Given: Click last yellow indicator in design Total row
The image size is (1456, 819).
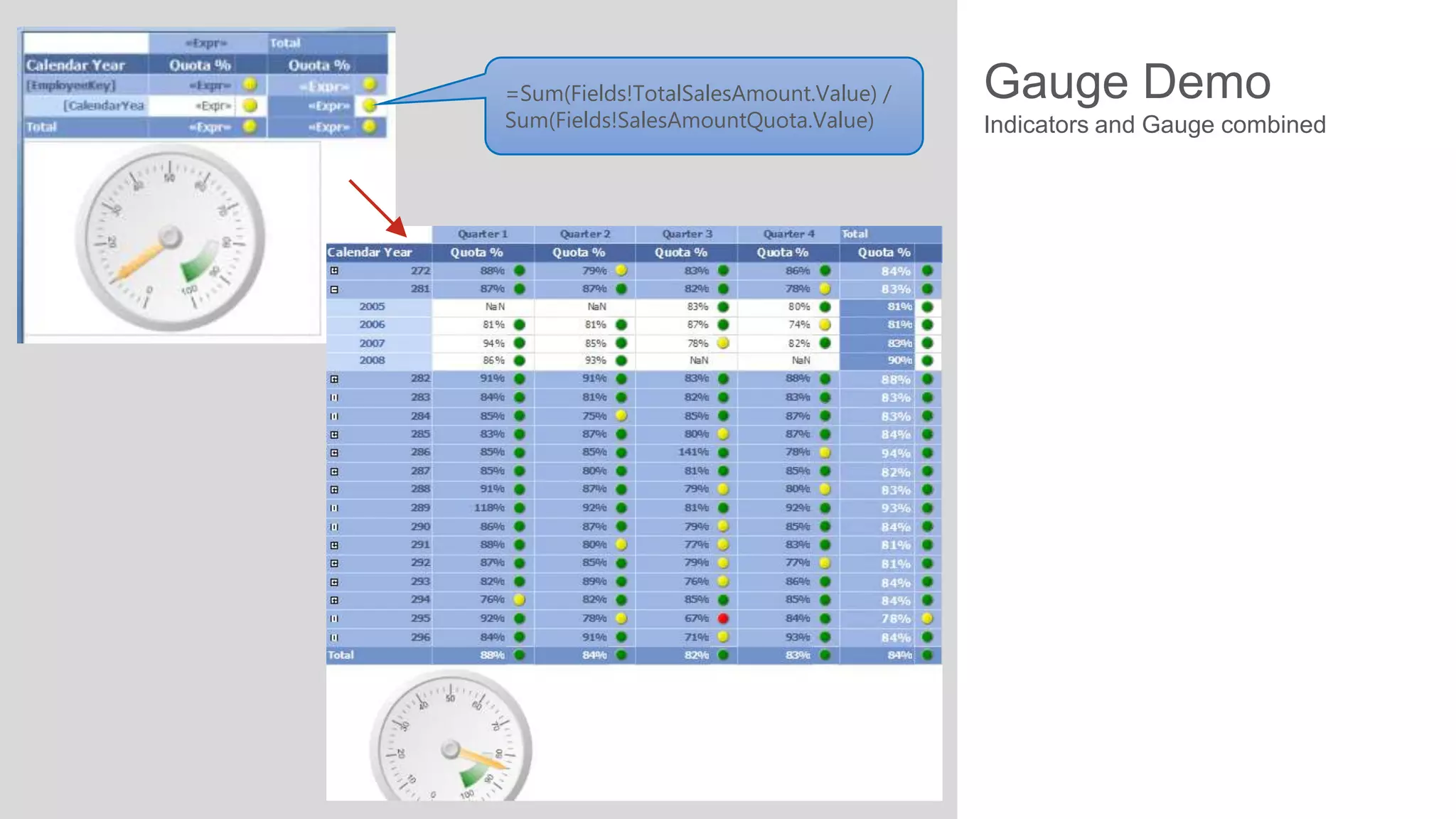Looking at the screenshot, I should pyautogui.click(x=369, y=127).
